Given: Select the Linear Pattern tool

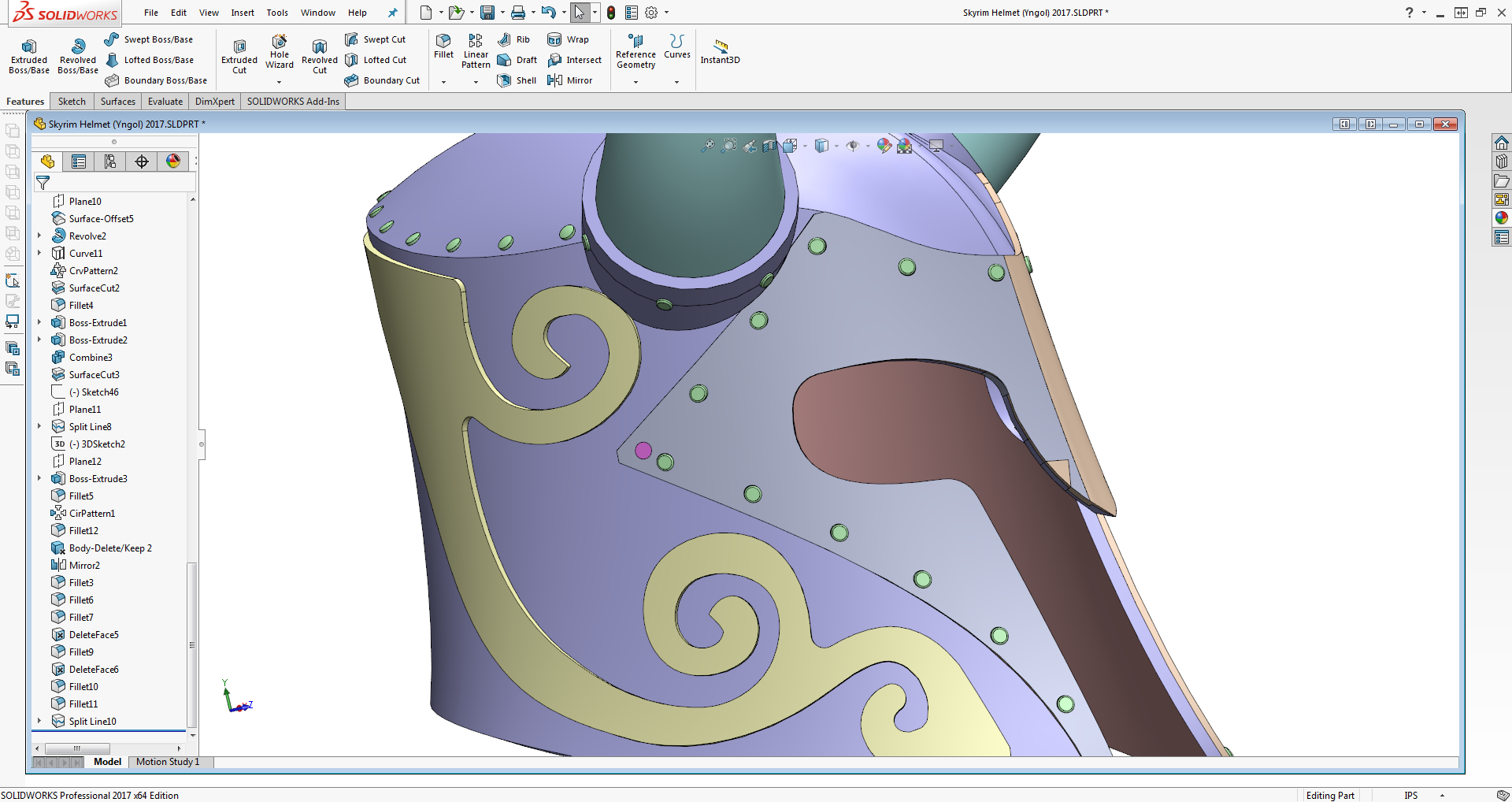Looking at the screenshot, I should click(x=476, y=51).
